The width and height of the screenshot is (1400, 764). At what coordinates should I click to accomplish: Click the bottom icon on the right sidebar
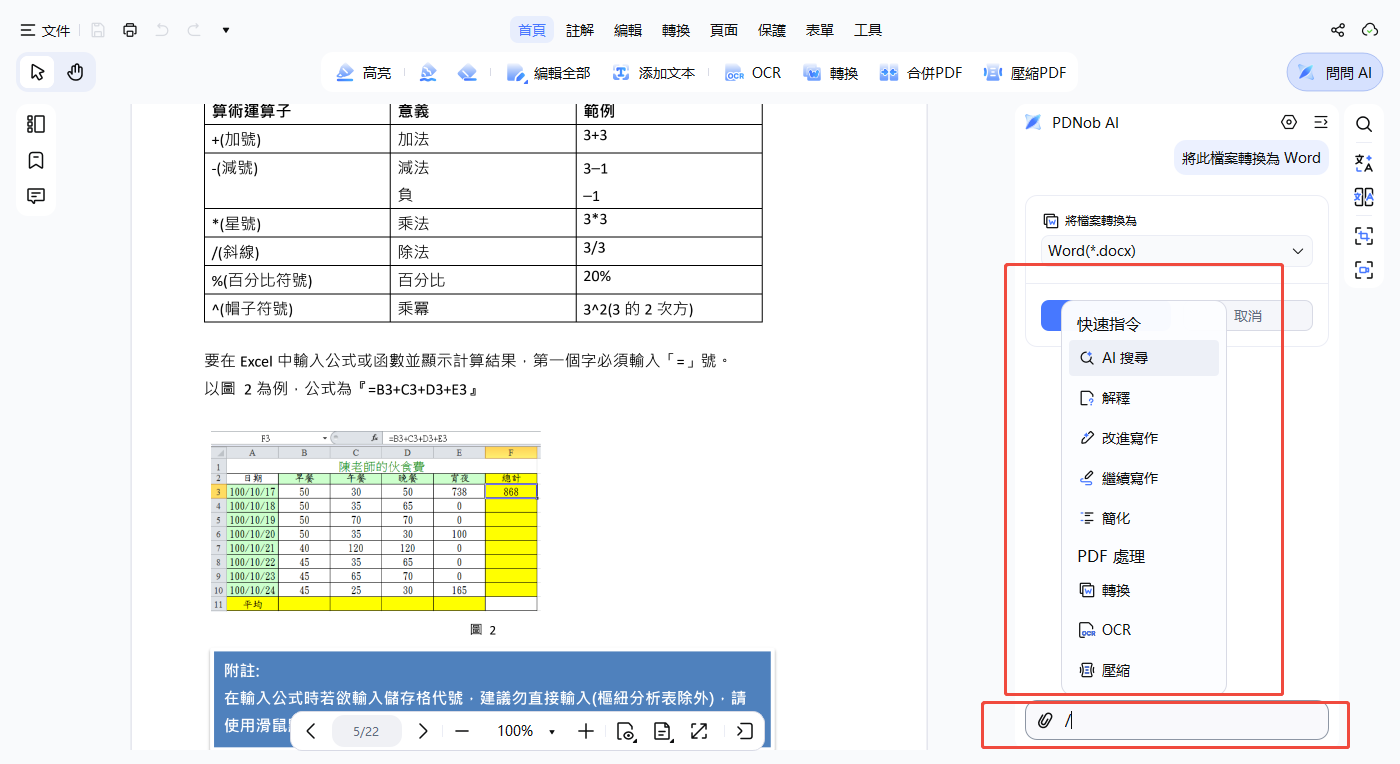point(1364,270)
